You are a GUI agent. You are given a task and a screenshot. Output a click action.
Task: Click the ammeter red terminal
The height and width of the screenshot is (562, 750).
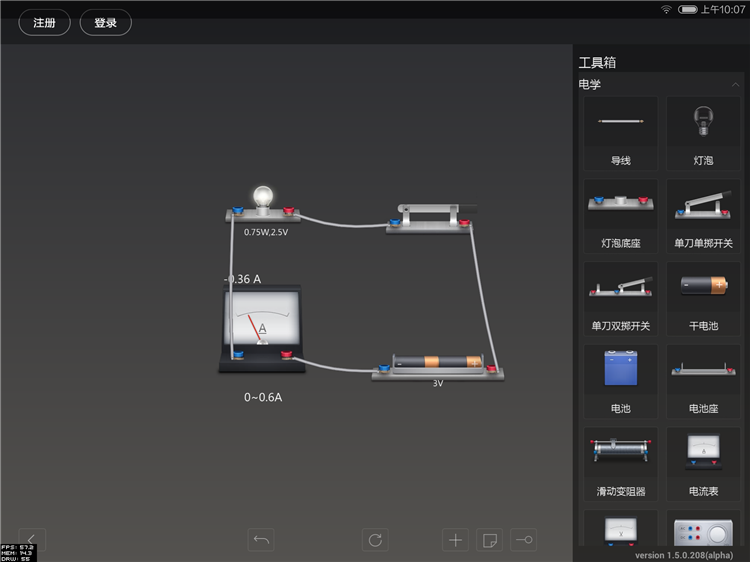pyautogui.click(x=287, y=354)
